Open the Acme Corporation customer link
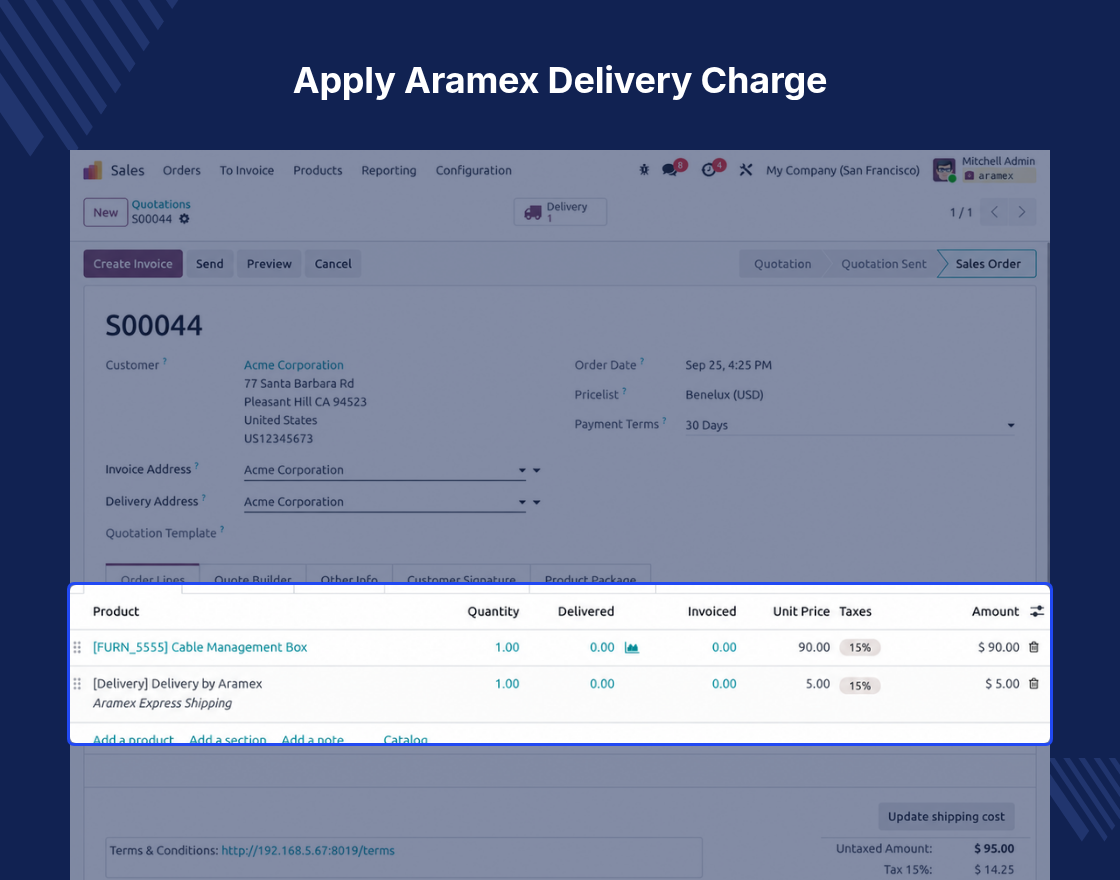This screenshot has height=880, width=1120. 294,365
